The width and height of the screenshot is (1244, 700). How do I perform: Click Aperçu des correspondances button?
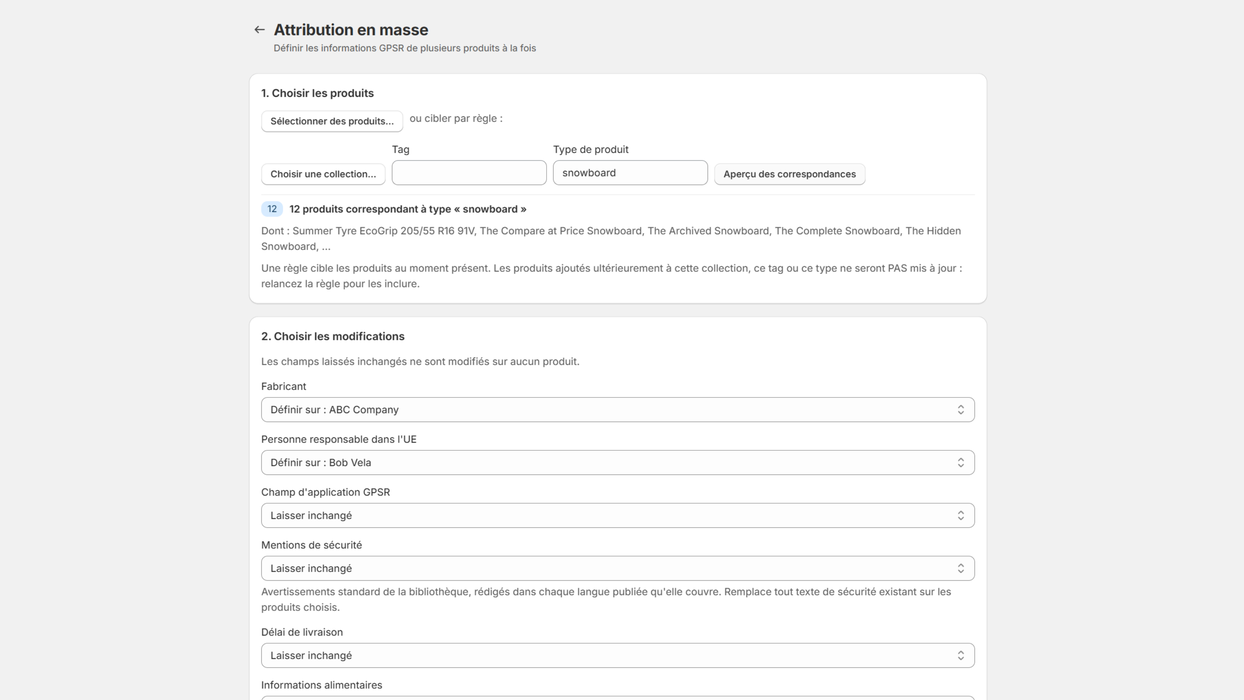pos(790,174)
